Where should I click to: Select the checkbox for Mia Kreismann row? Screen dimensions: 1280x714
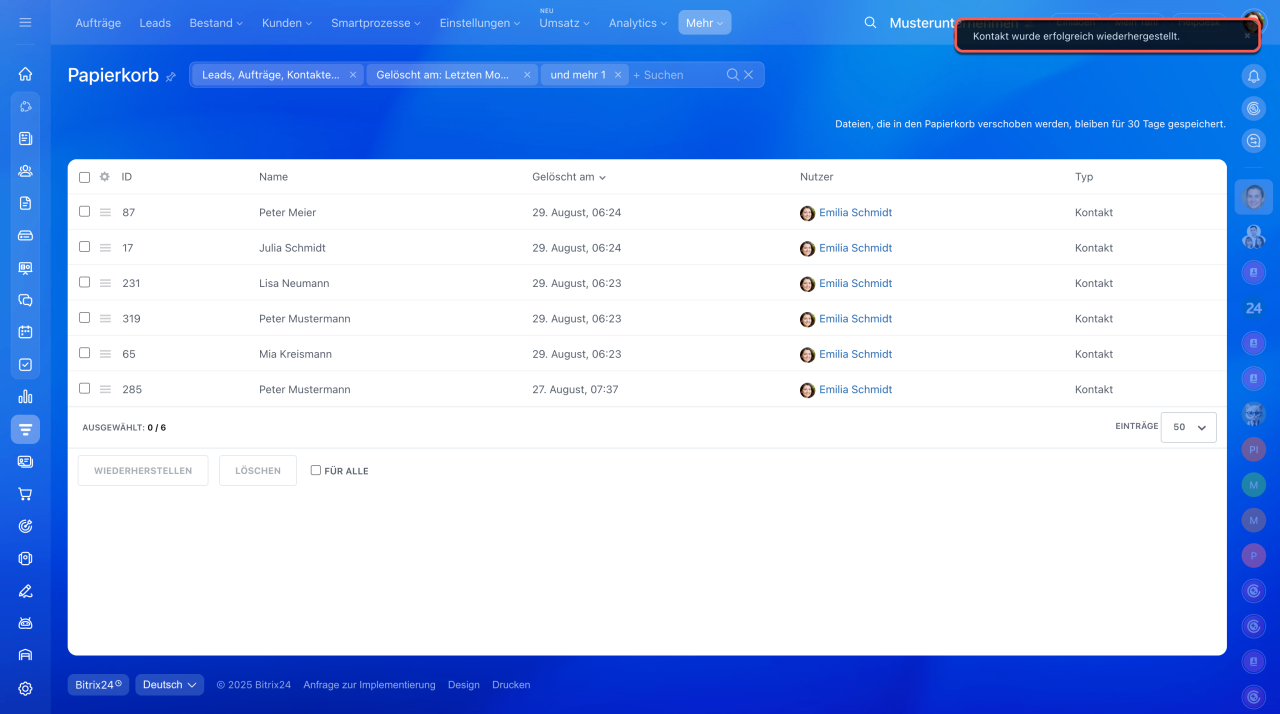point(84,353)
